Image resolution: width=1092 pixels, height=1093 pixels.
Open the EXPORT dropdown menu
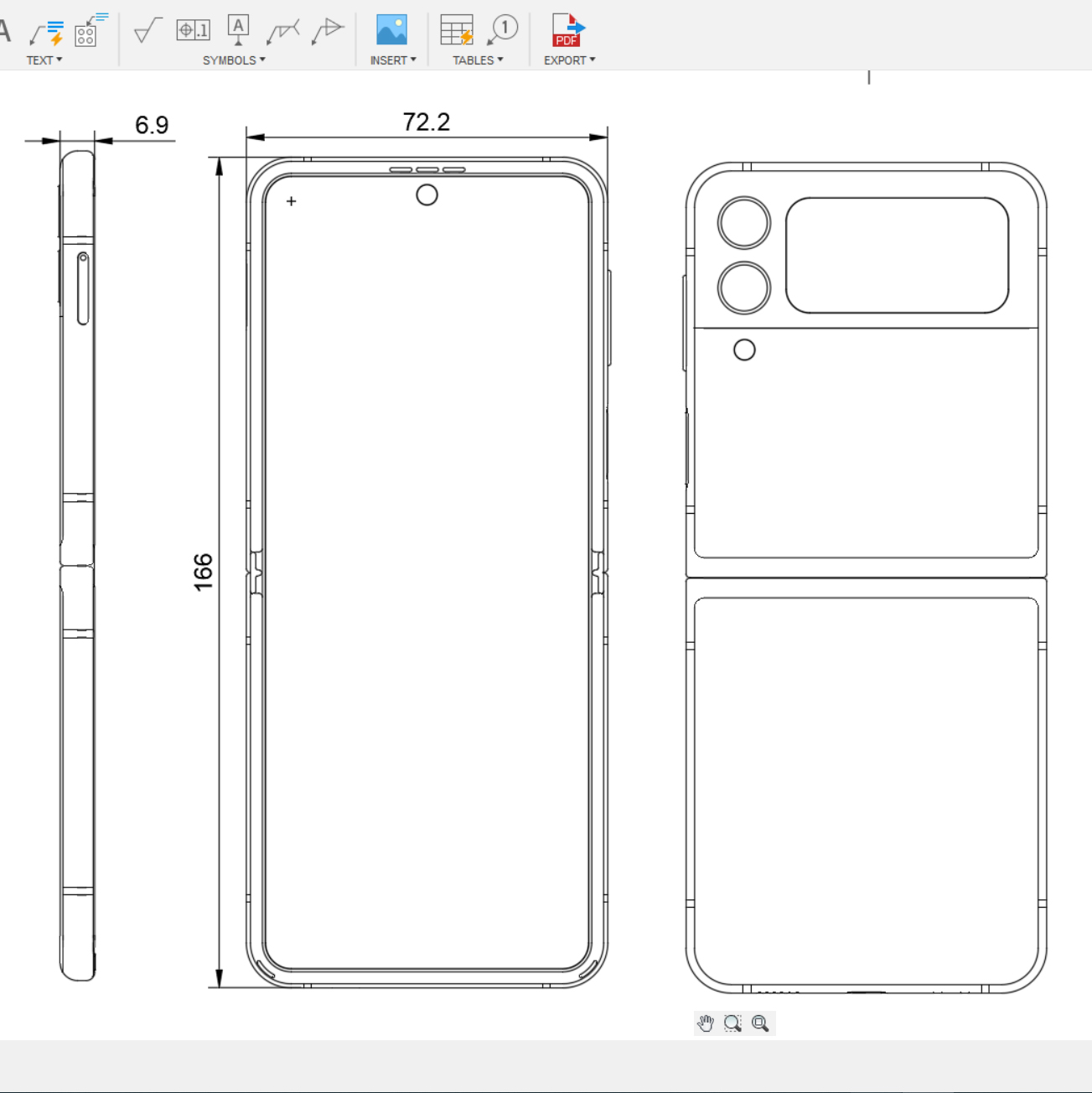pos(569,60)
